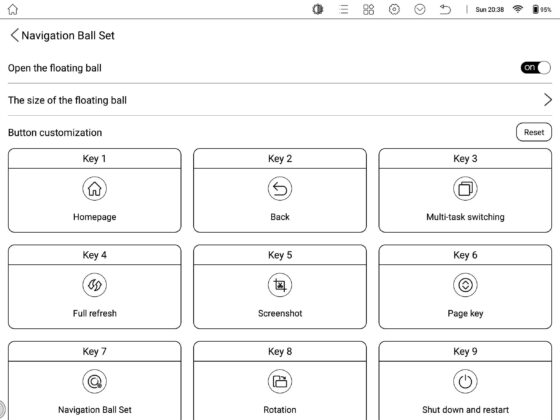Open the Key 1 header
The image size is (560, 420).
click(x=94, y=159)
